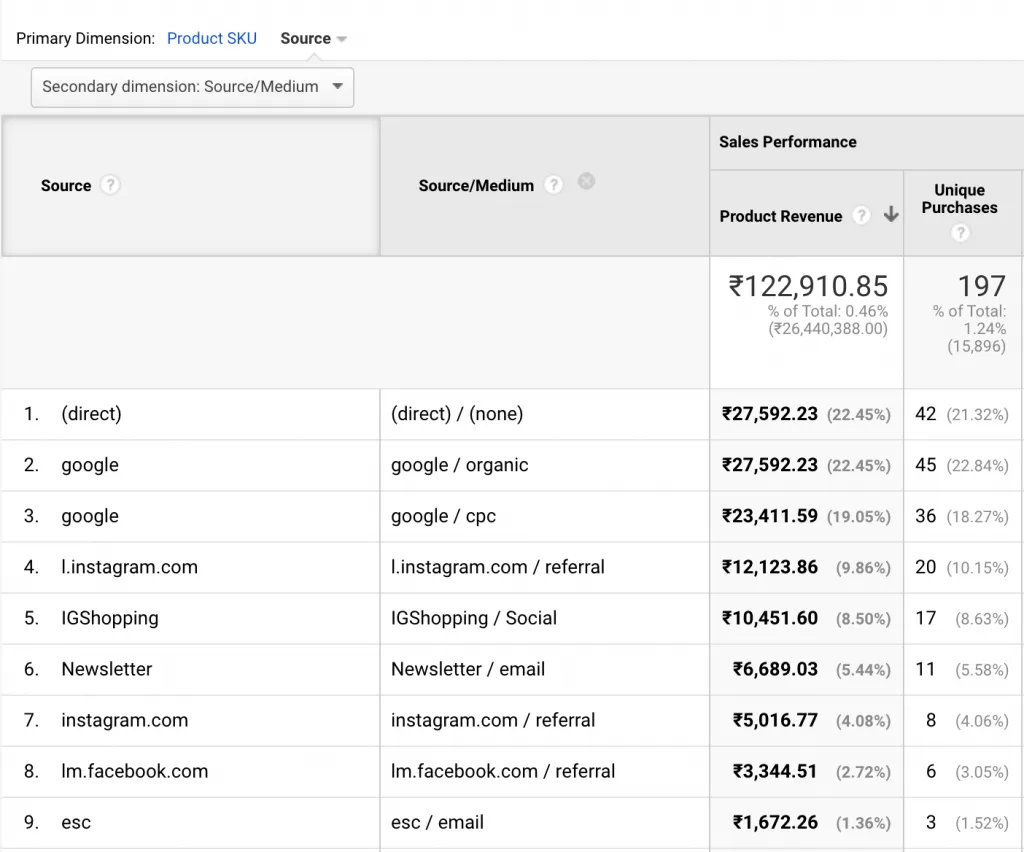Click the total revenue ₹122,910.85
This screenshot has width=1024, height=852.
[x=808, y=286]
